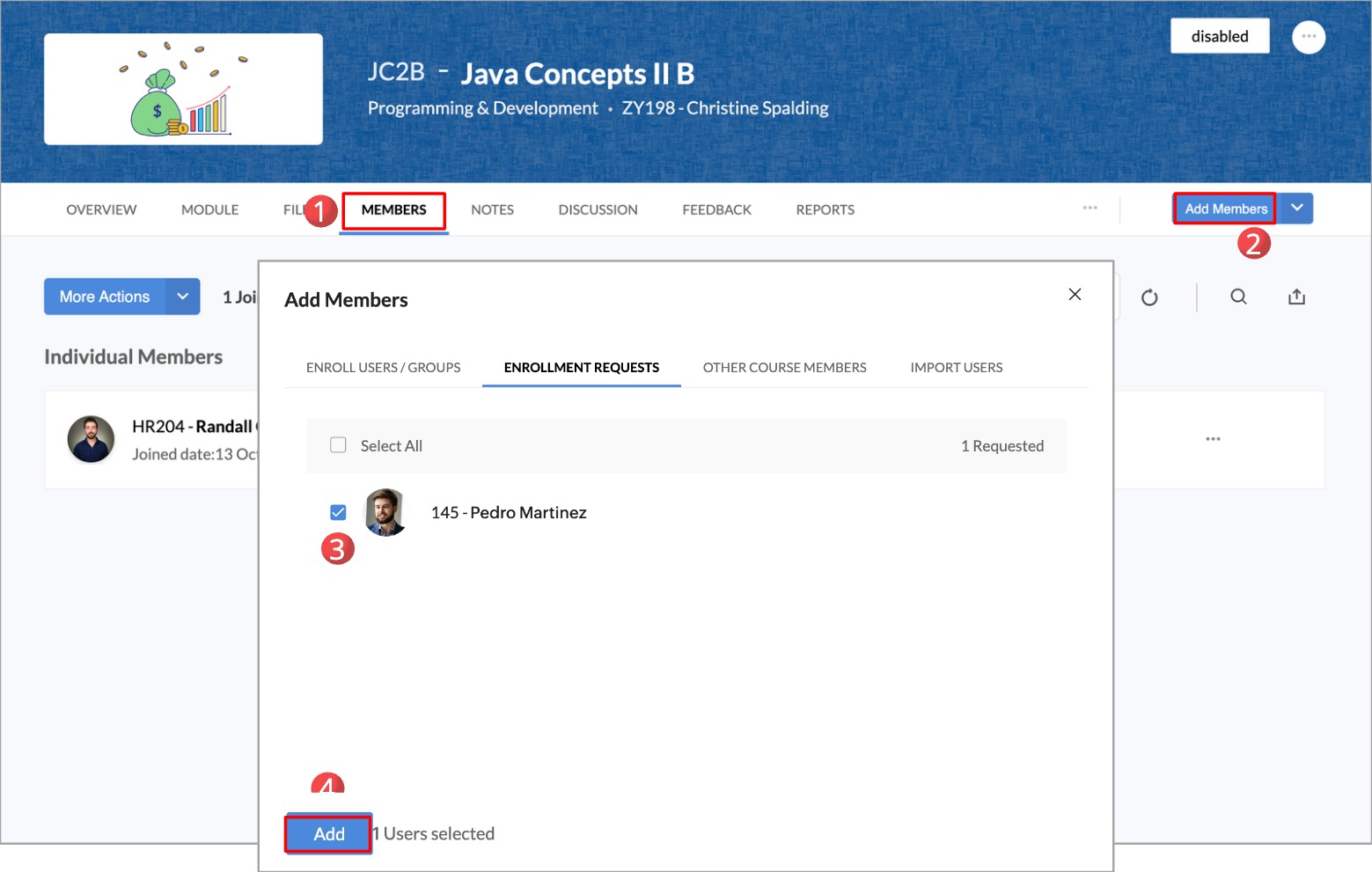This screenshot has height=872, width=1372.
Task: Click the refresh members icon
Action: (x=1148, y=297)
